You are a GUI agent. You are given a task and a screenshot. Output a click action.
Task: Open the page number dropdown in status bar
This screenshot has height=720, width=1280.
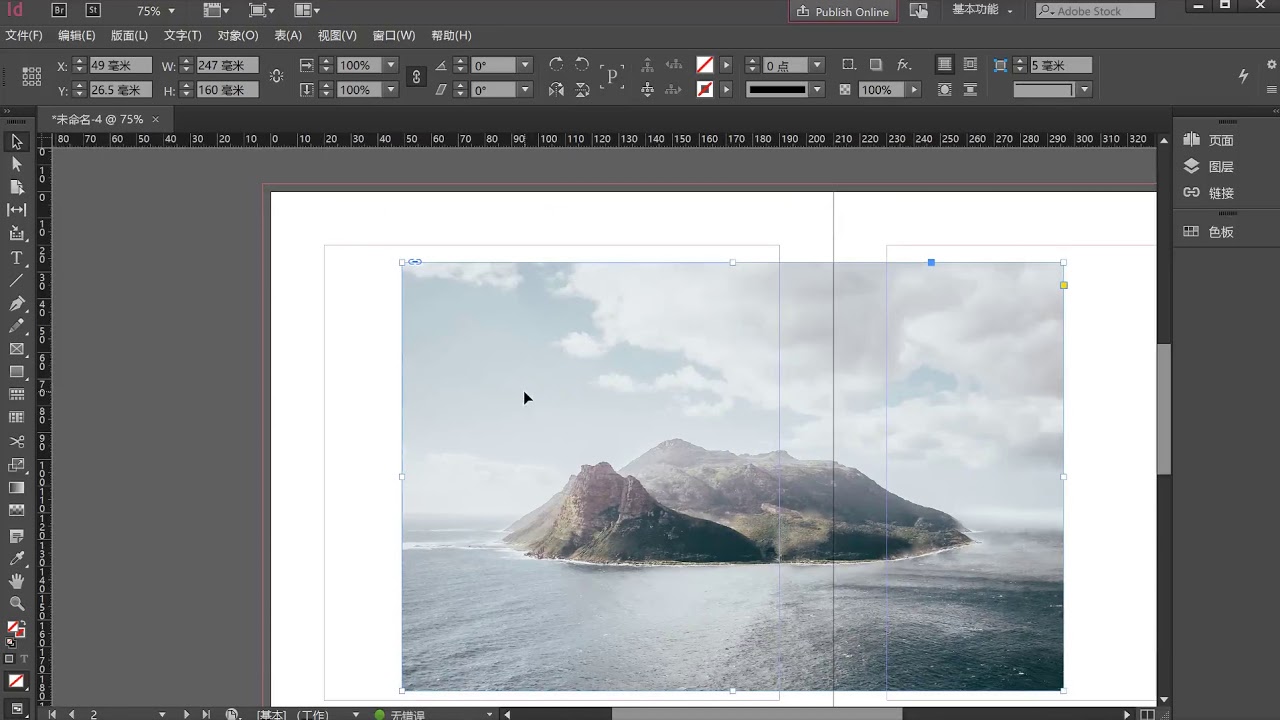tap(162, 714)
